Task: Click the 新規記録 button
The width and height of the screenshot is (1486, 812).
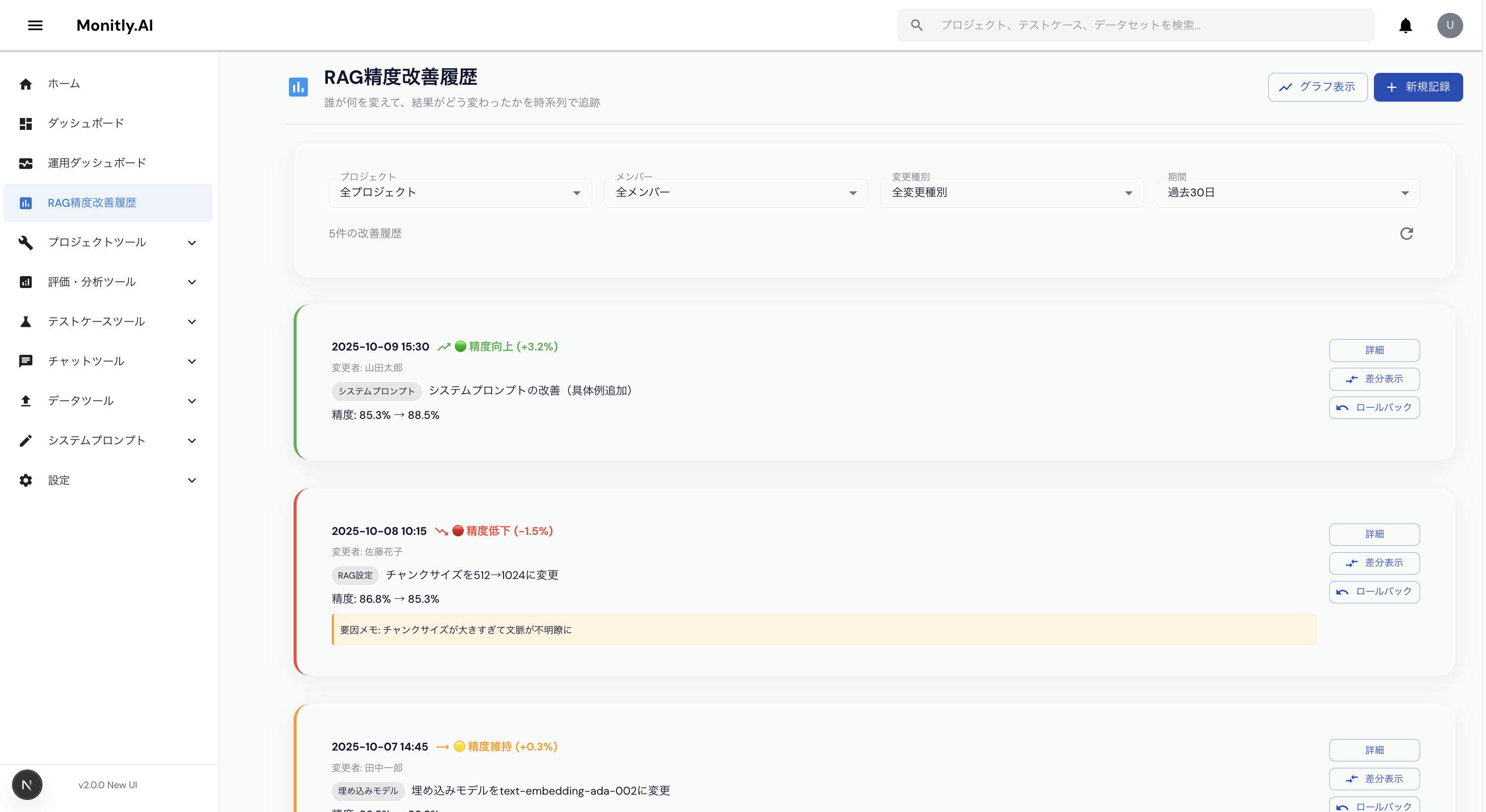Action: pyautogui.click(x=1418, y=87)
